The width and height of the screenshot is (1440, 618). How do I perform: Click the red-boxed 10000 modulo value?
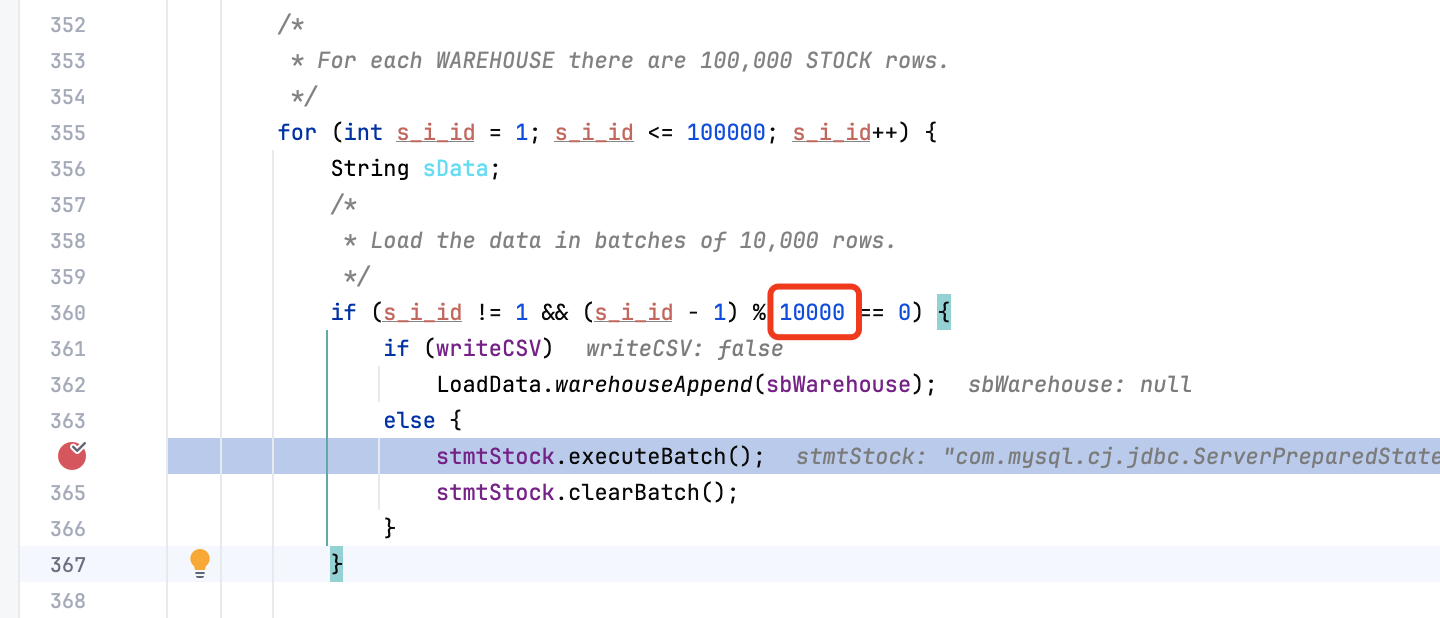coord(812,313)
